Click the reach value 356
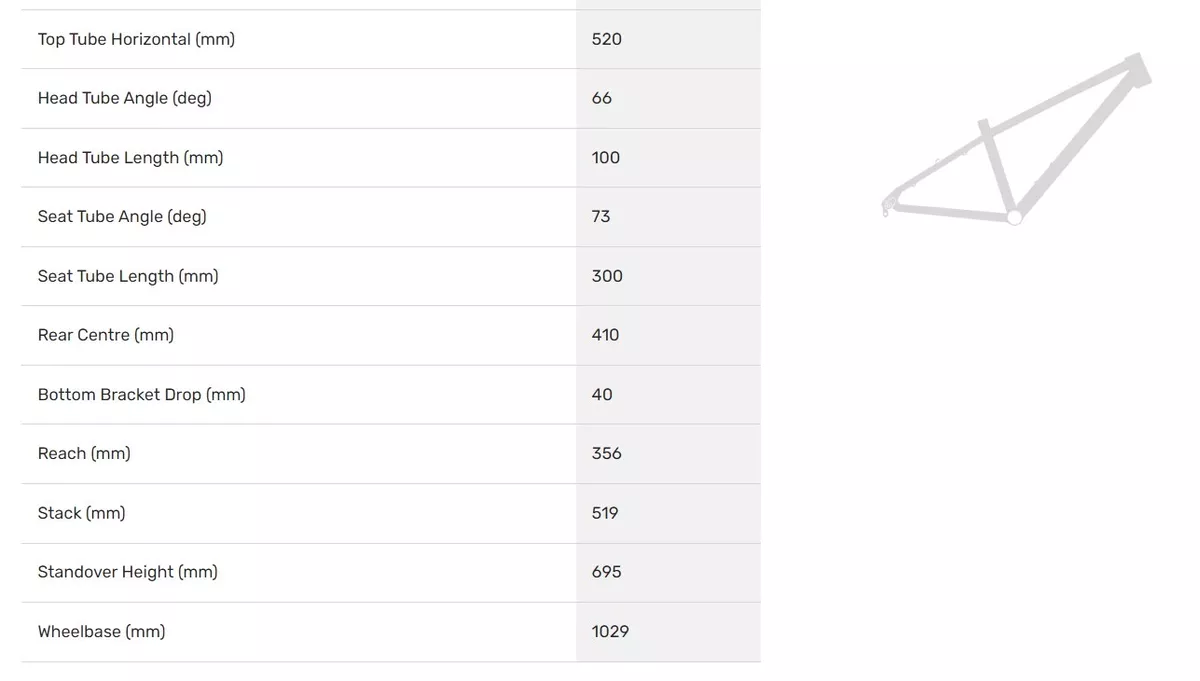The width and height of the screenshot is (1200, 681). pyautogui.click(x=607, y=453)
